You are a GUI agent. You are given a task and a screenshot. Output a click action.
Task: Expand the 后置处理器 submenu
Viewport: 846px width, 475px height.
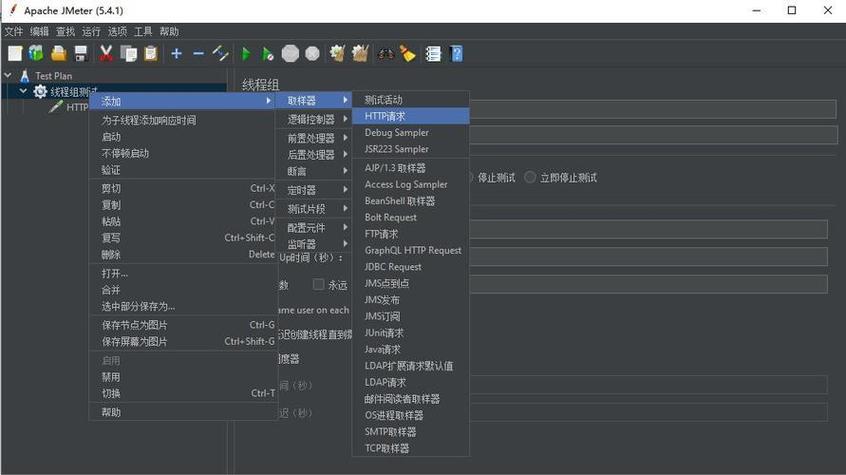pyautogui.click(x=313, y=155)
